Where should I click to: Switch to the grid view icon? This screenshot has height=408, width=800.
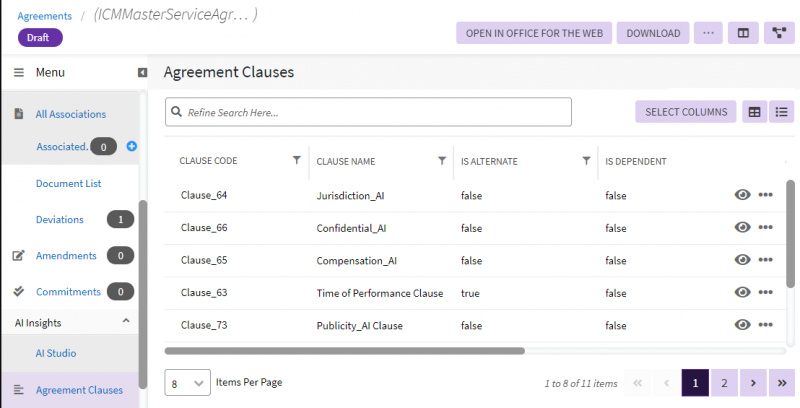point(755,112)
